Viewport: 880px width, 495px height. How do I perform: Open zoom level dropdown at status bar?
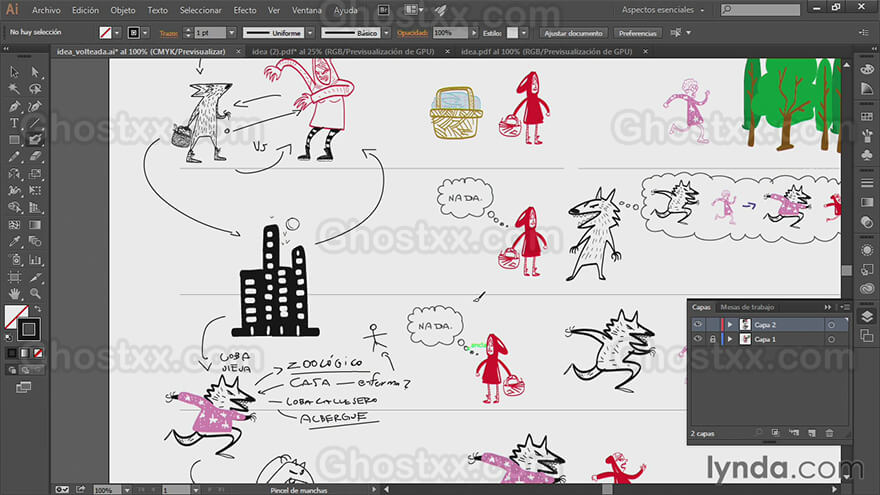[x=127, y=490]
